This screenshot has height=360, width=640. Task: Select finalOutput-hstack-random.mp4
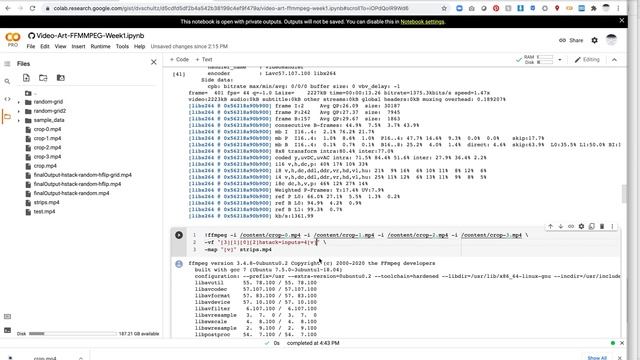tap(71, 193)
